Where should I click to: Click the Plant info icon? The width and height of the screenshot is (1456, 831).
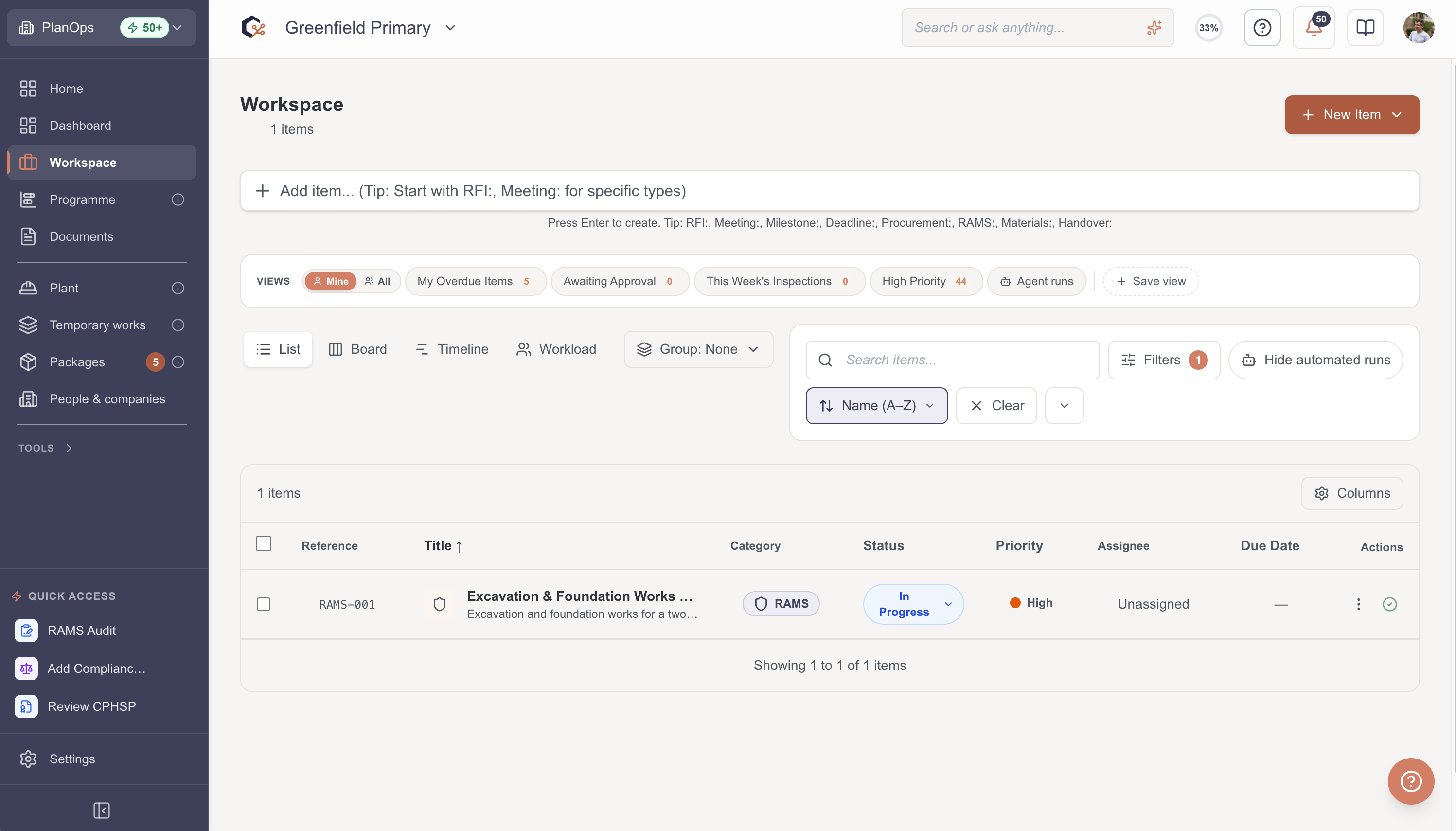click(178, 288)
